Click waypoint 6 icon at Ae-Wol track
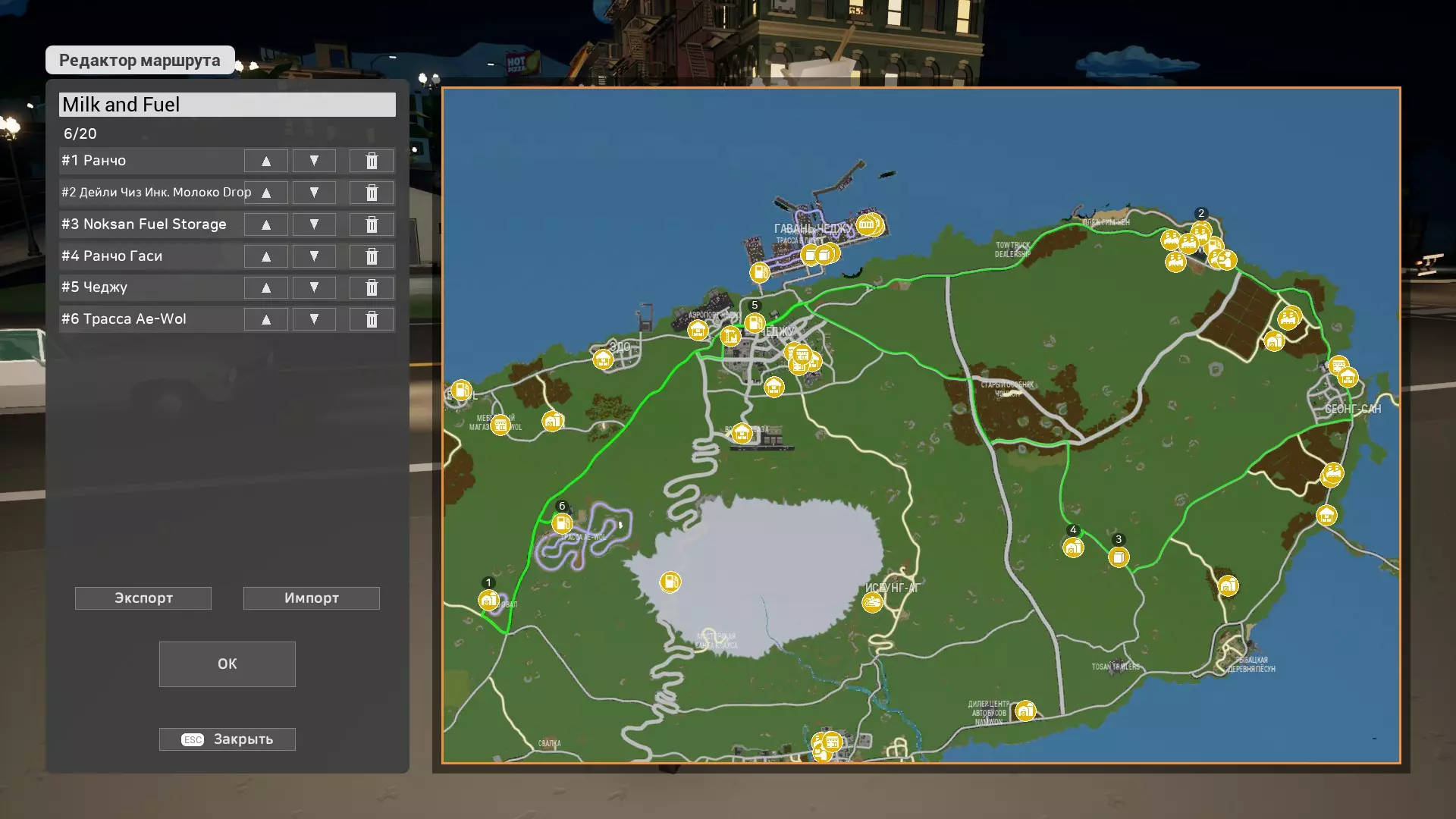This screenshot has width=1456, height=819. pos(562,523)
